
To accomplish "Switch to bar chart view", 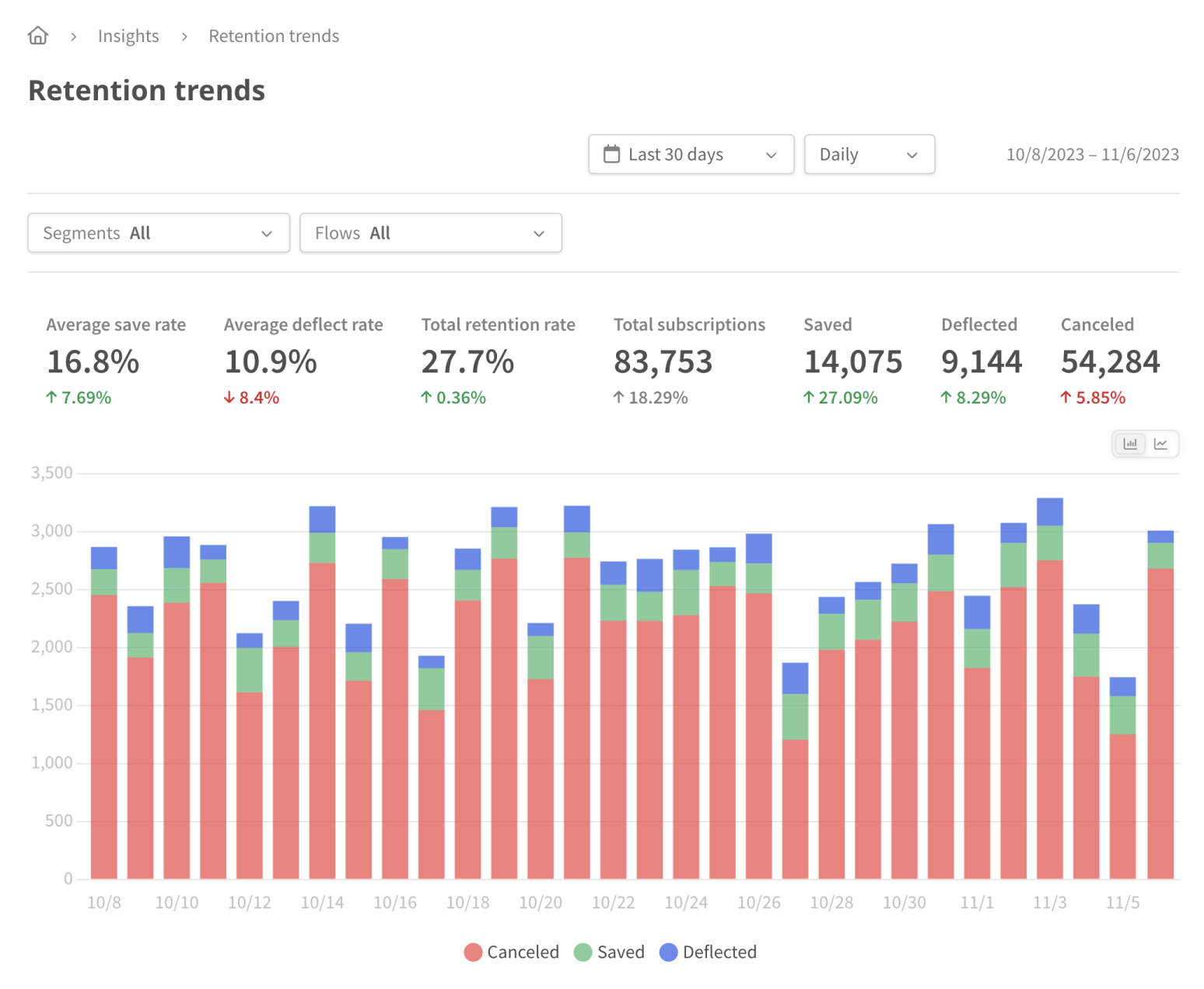I will click(x=1129, y=443).
